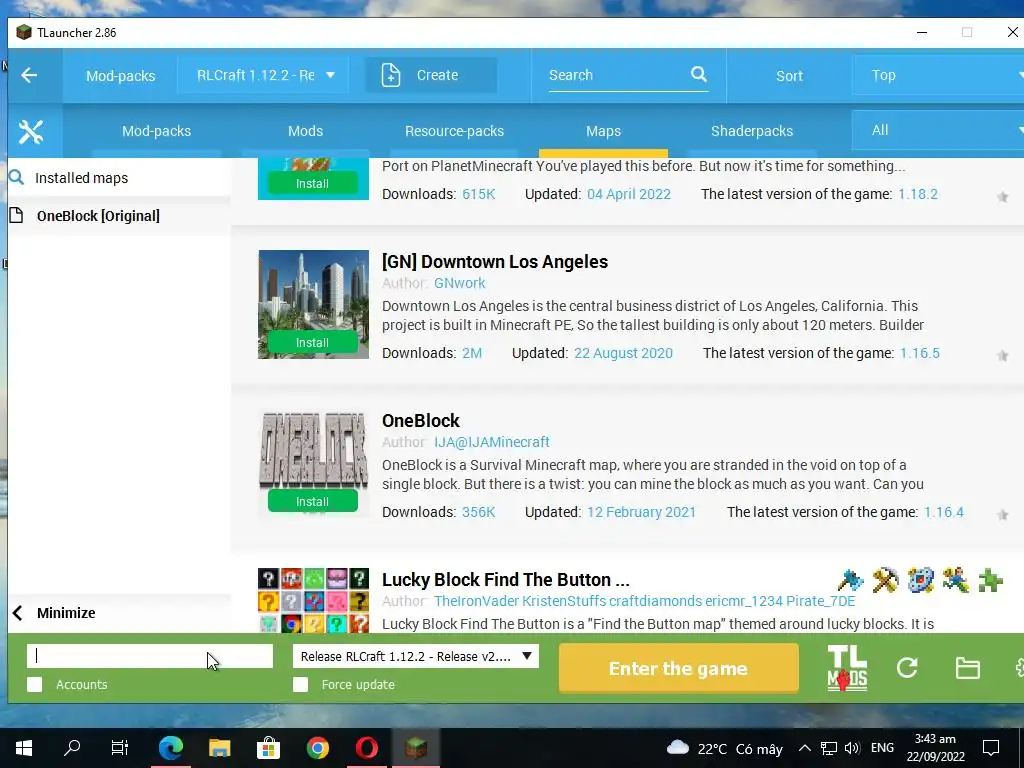This screenshot has height=768, width=1024.
Task: Install the Downtown Los Angeles map
Action: 313,342
